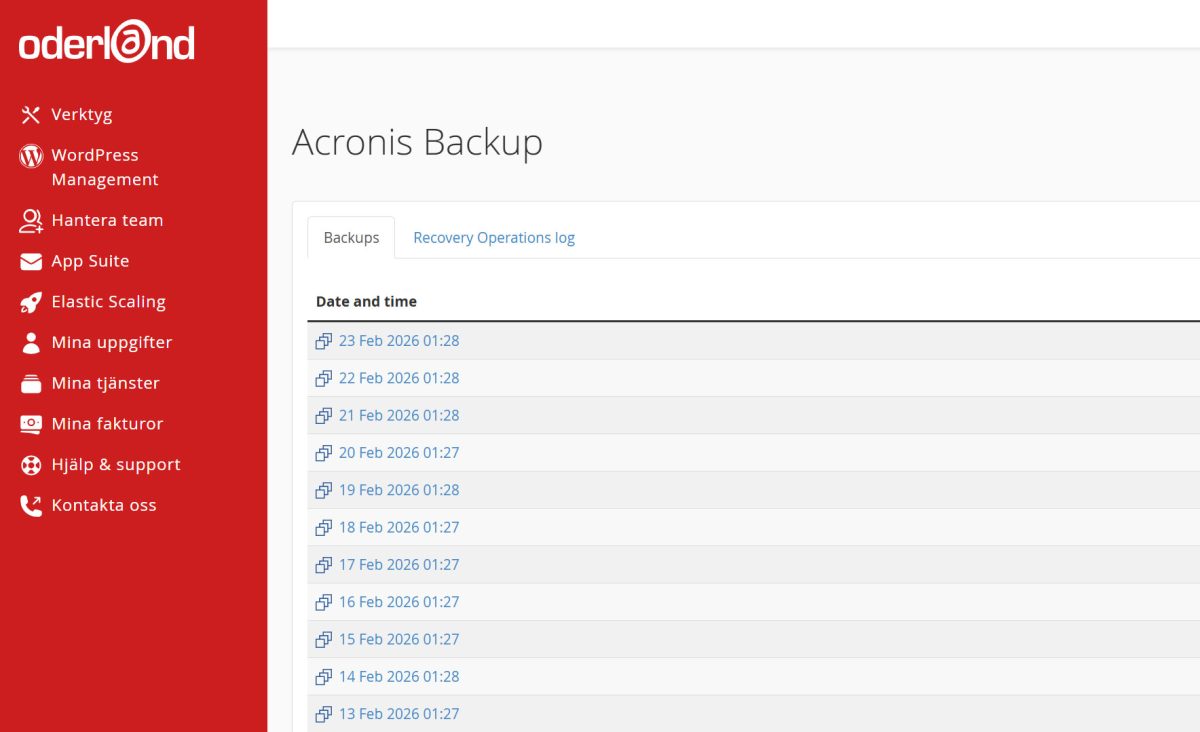Image resolution: width=1200 pixels, height=732 pixels.
Task: Open backup from 16 Feb 2026 01:27
Action: click(x=399, y=602)
